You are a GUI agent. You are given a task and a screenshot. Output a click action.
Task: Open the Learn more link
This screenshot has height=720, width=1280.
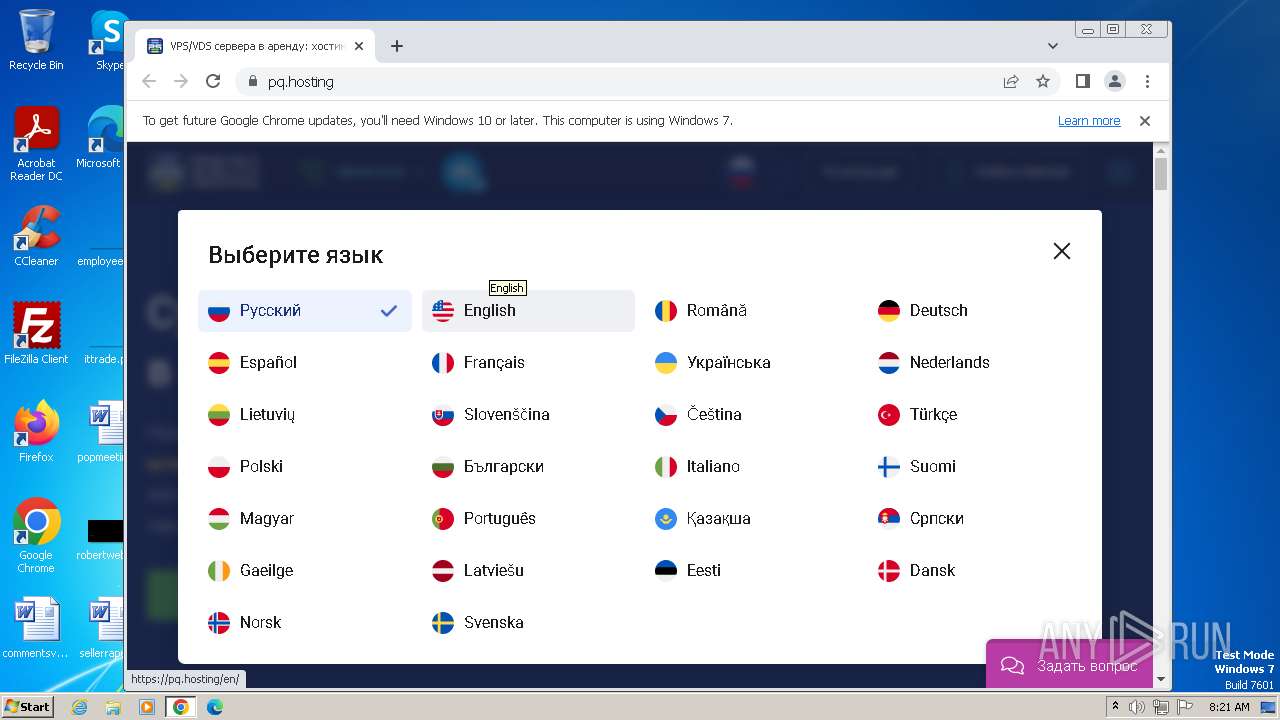coord(1089,121)
